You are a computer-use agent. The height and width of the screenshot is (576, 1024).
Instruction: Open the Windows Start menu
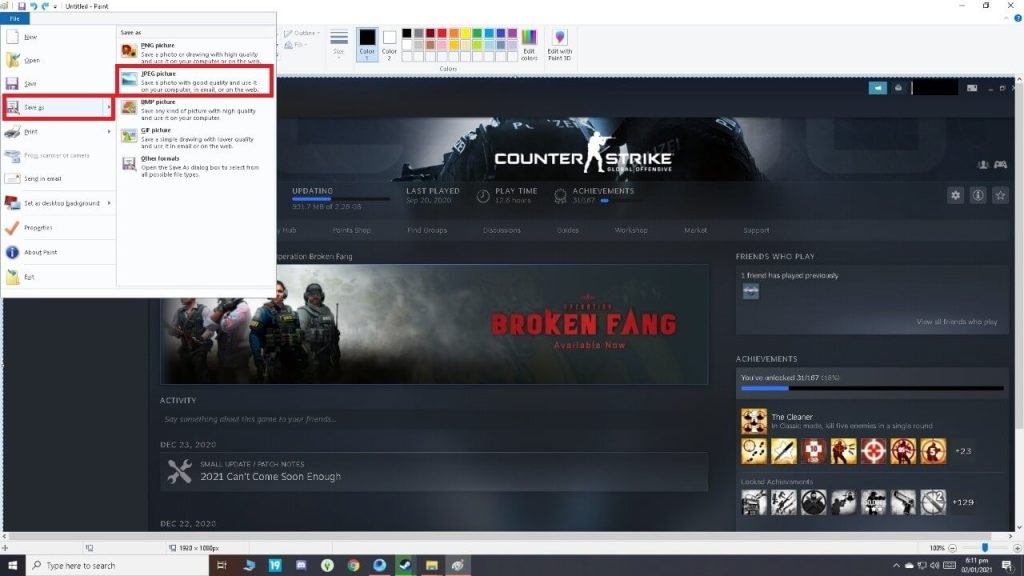(x=12, y=566)
